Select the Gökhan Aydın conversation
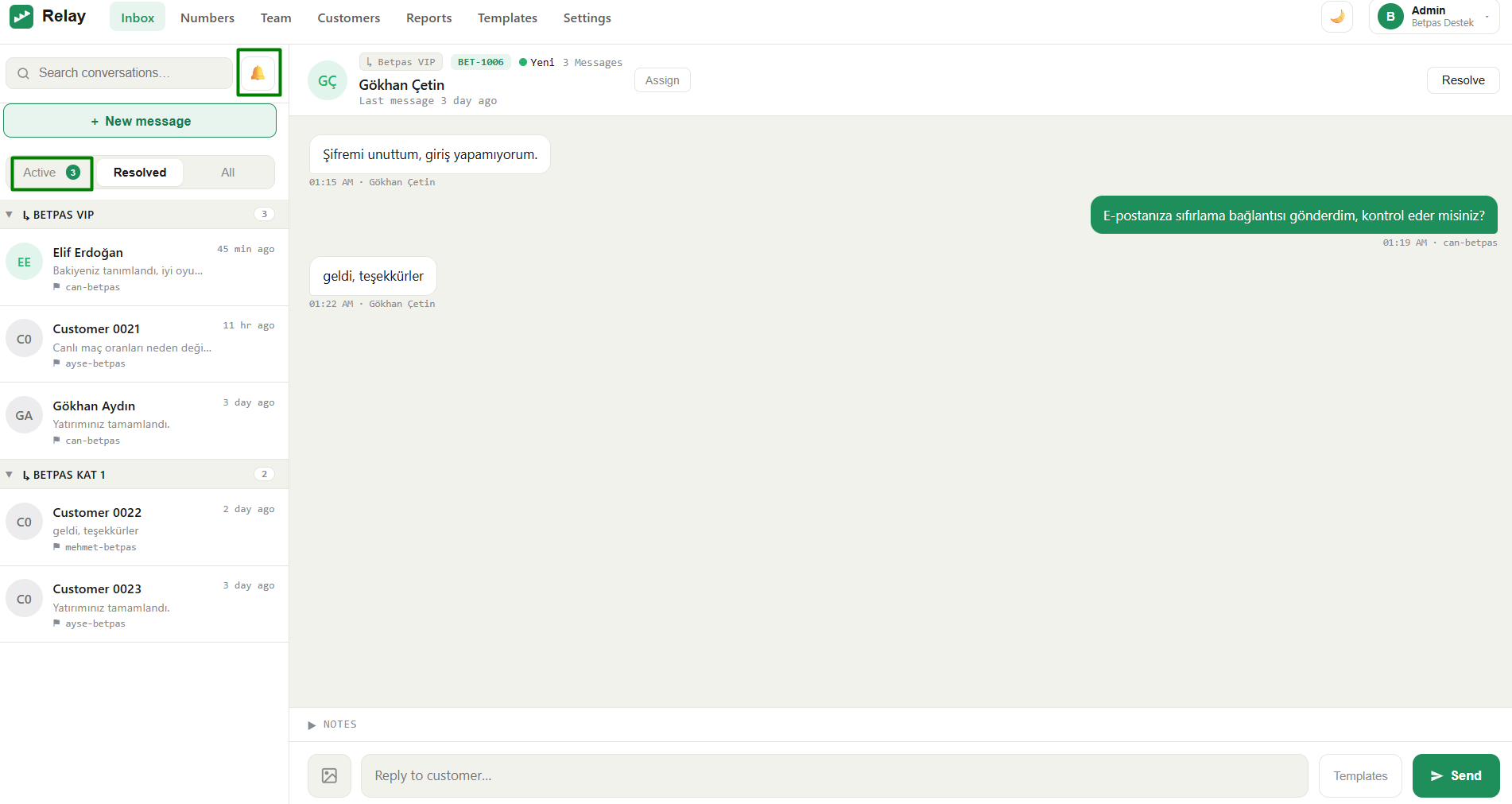The height and width of the screenshot is (804, 1512). click(144, 421)
